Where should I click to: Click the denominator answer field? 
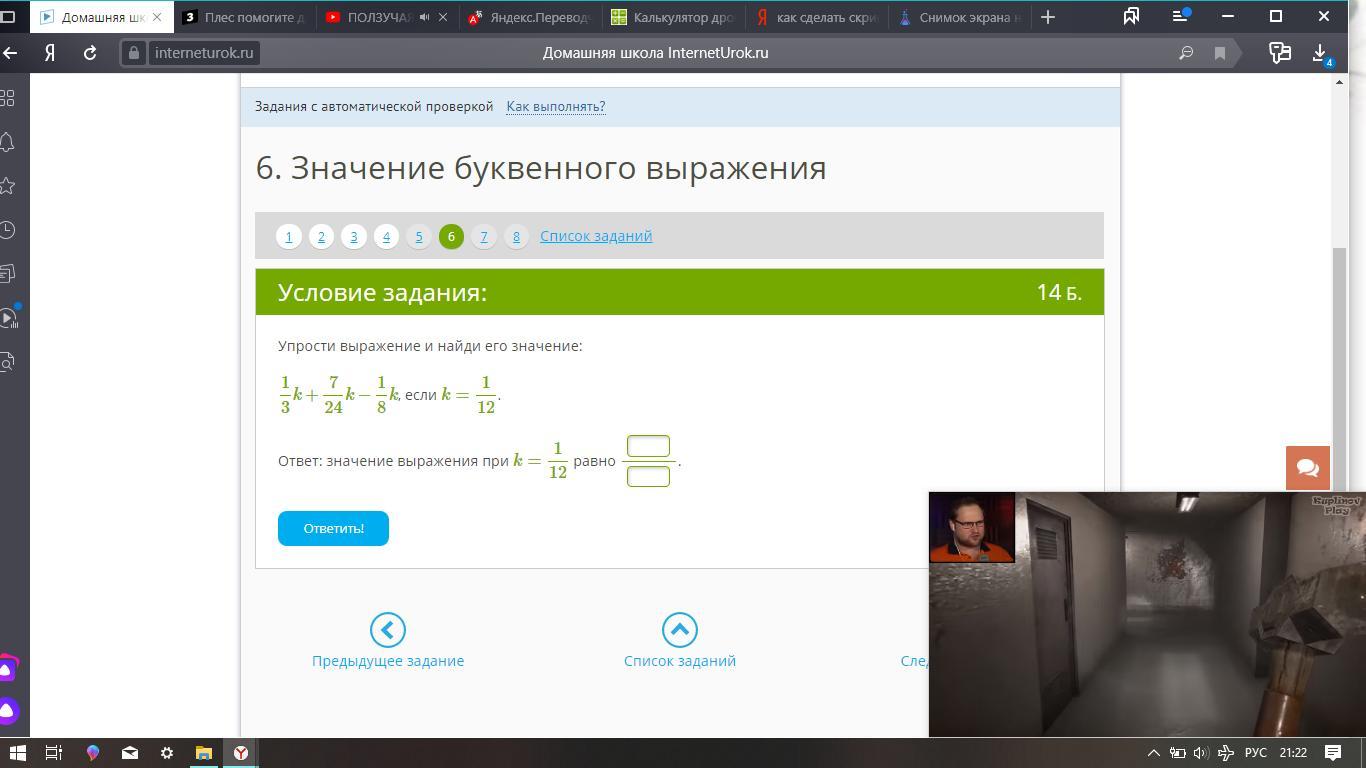(648, 476)
